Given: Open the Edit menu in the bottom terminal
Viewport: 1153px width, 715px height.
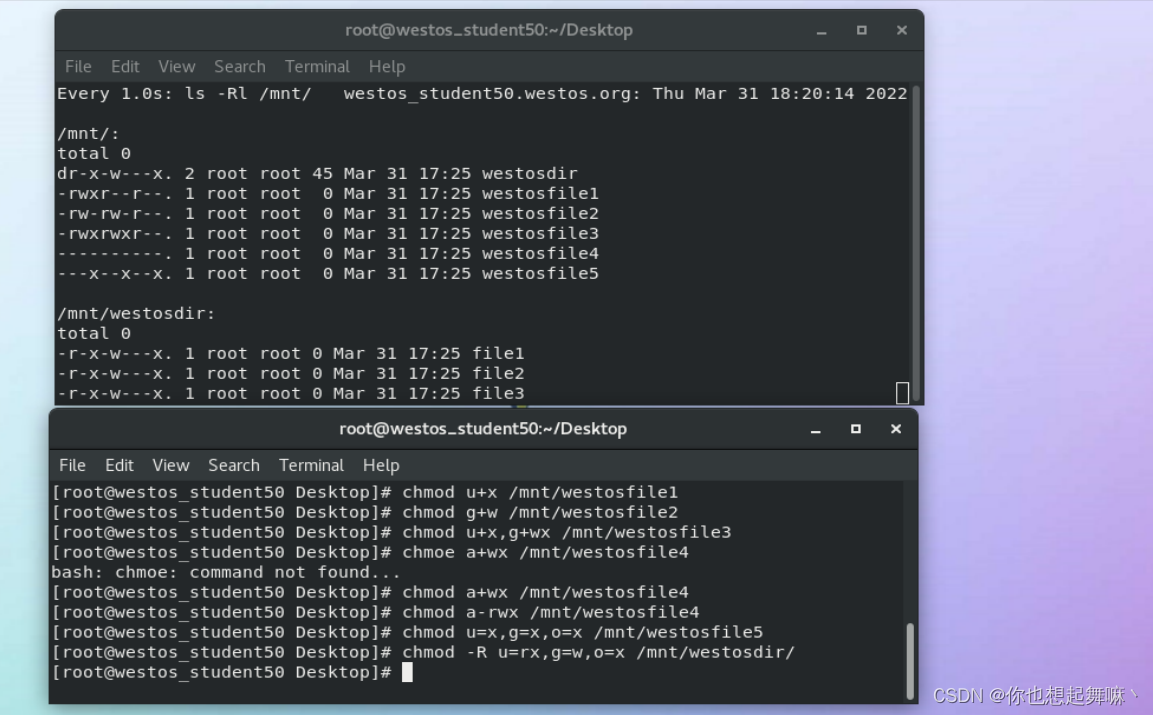Looking at the screenshot, I should pyautogui.click(x=119, y=464).
